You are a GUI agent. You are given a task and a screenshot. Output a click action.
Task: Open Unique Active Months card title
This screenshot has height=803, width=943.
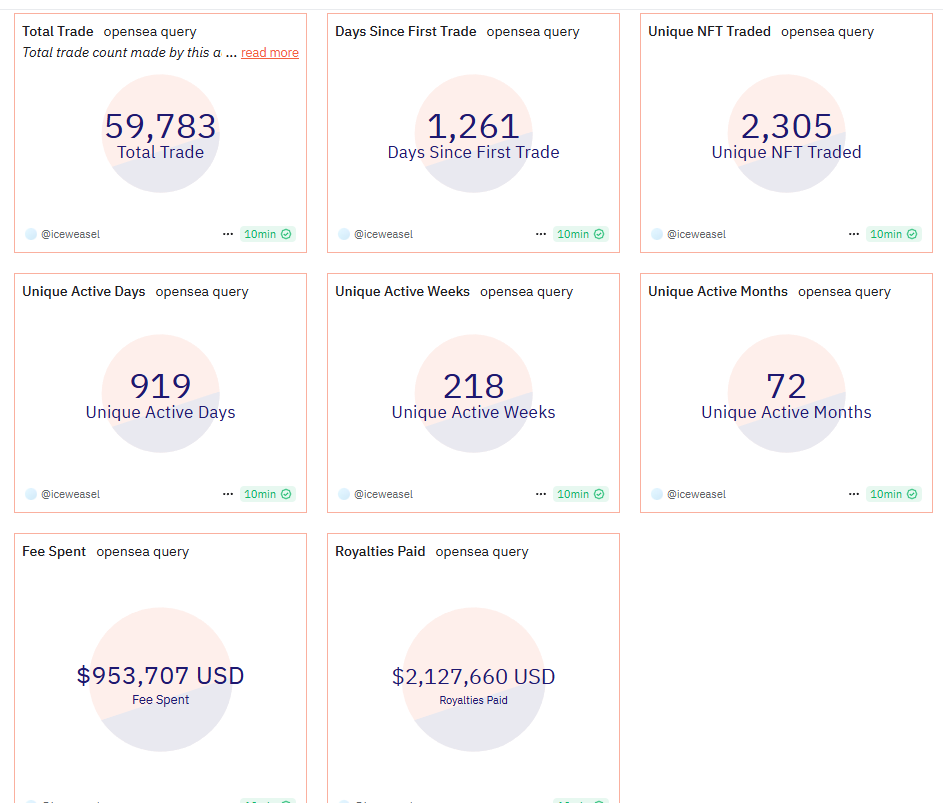(718, 292)
